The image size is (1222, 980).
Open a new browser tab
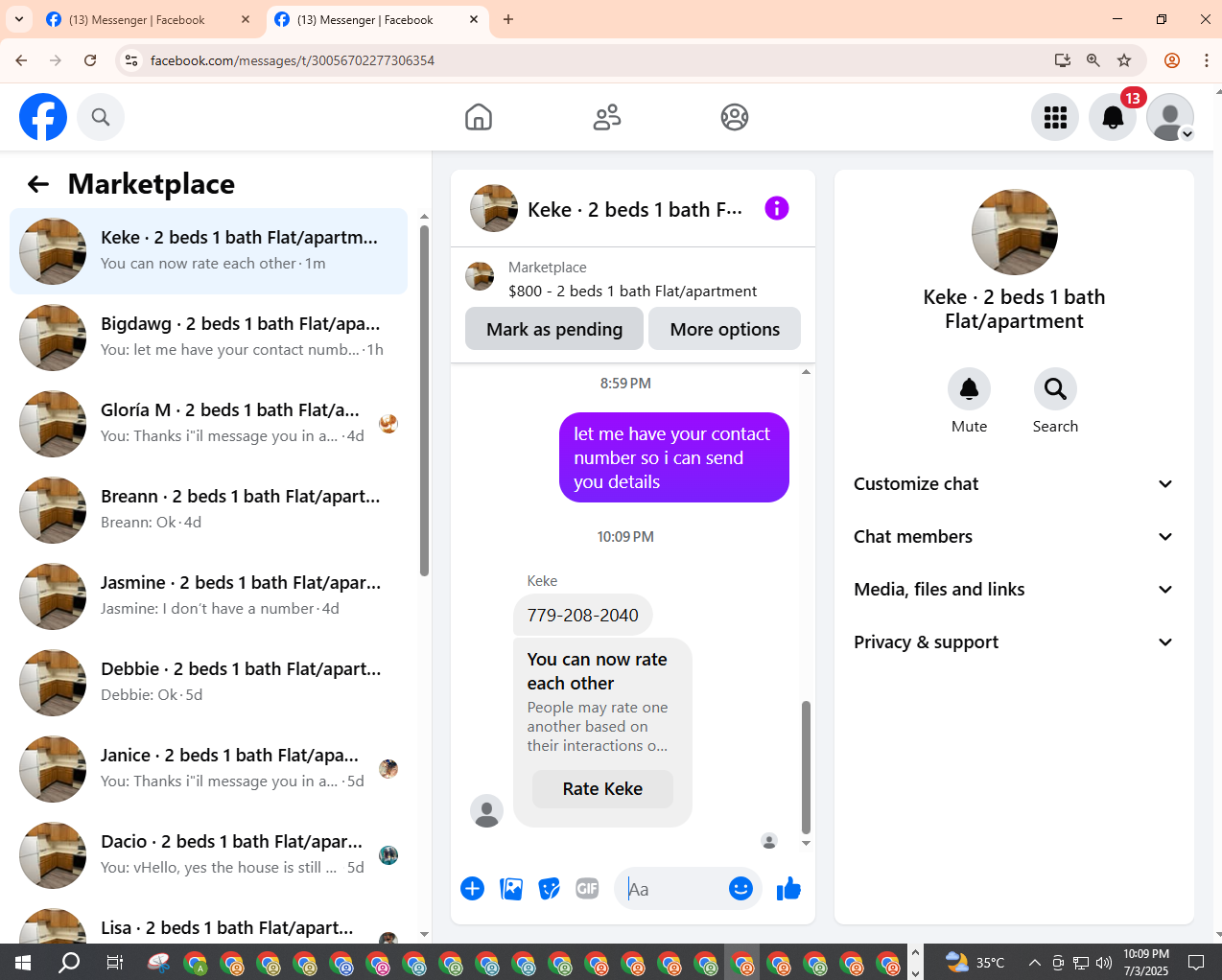[x=508, y=19]
